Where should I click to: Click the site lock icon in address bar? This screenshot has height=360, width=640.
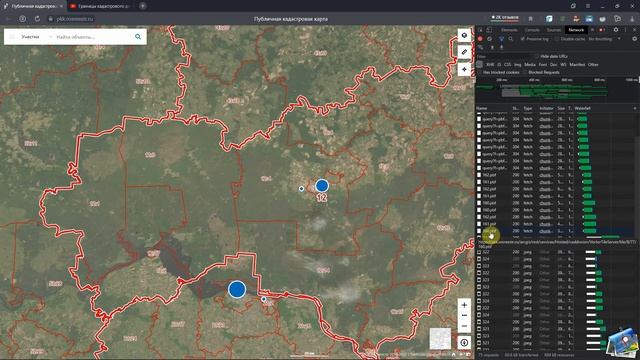51,19
